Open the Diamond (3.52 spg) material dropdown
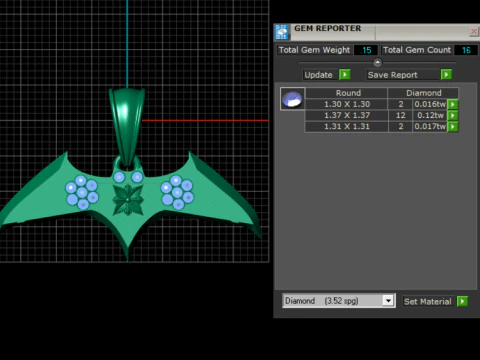This screenshot has width=480, height=360. point(388,301)
